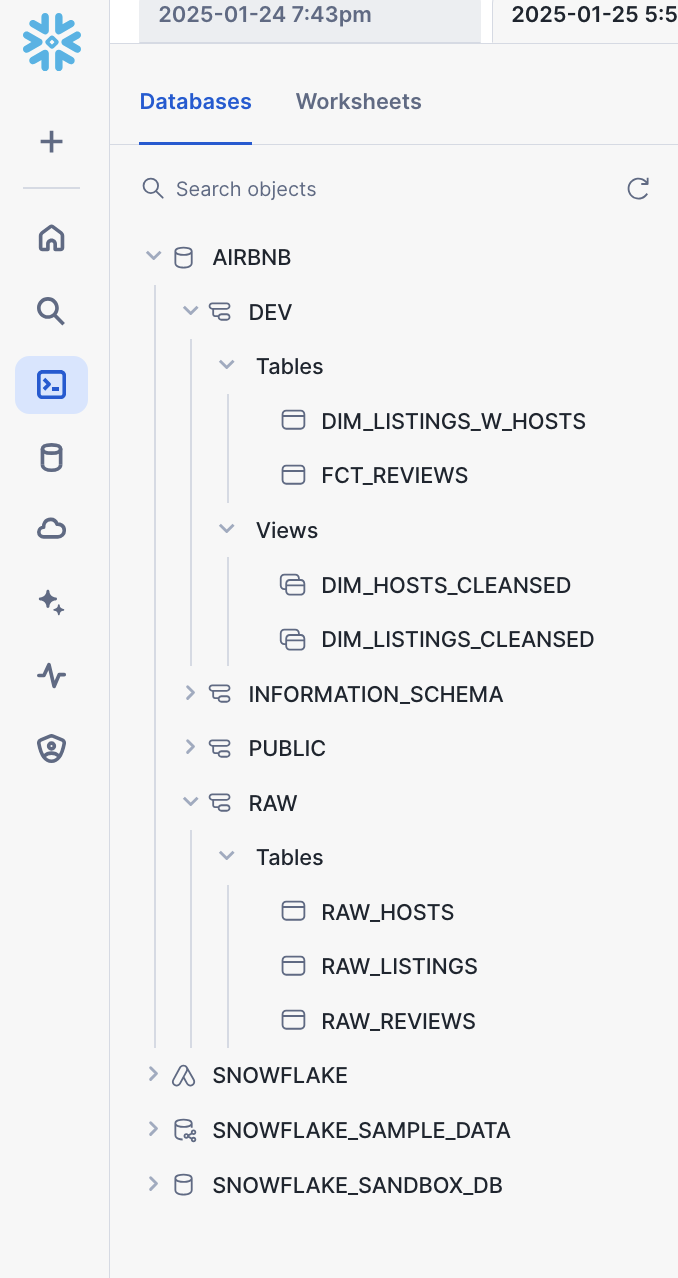Expand the SNOWFLAKE_SAMPLE_DATA database
The image size is (678, 1278).
(153, 1129)
